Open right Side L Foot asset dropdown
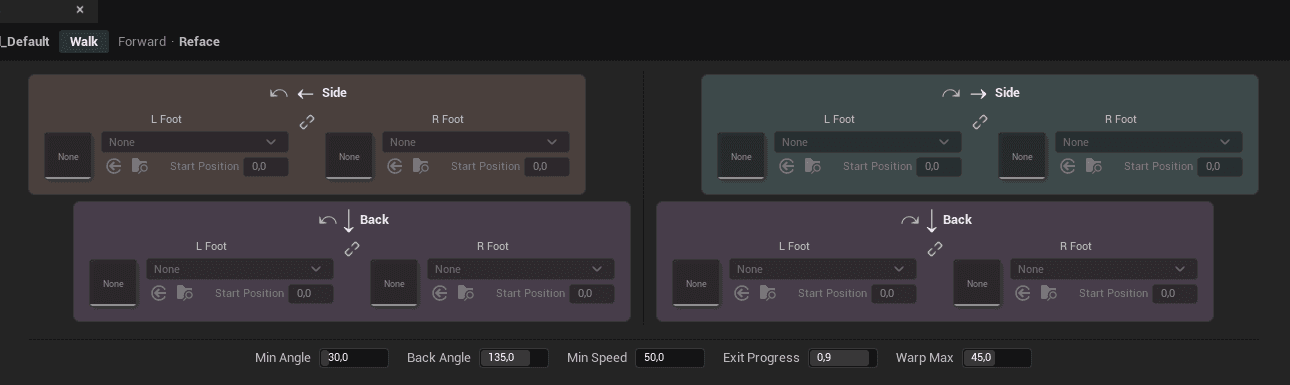Viewport: 1290px width, 385px height. (868, 142)
